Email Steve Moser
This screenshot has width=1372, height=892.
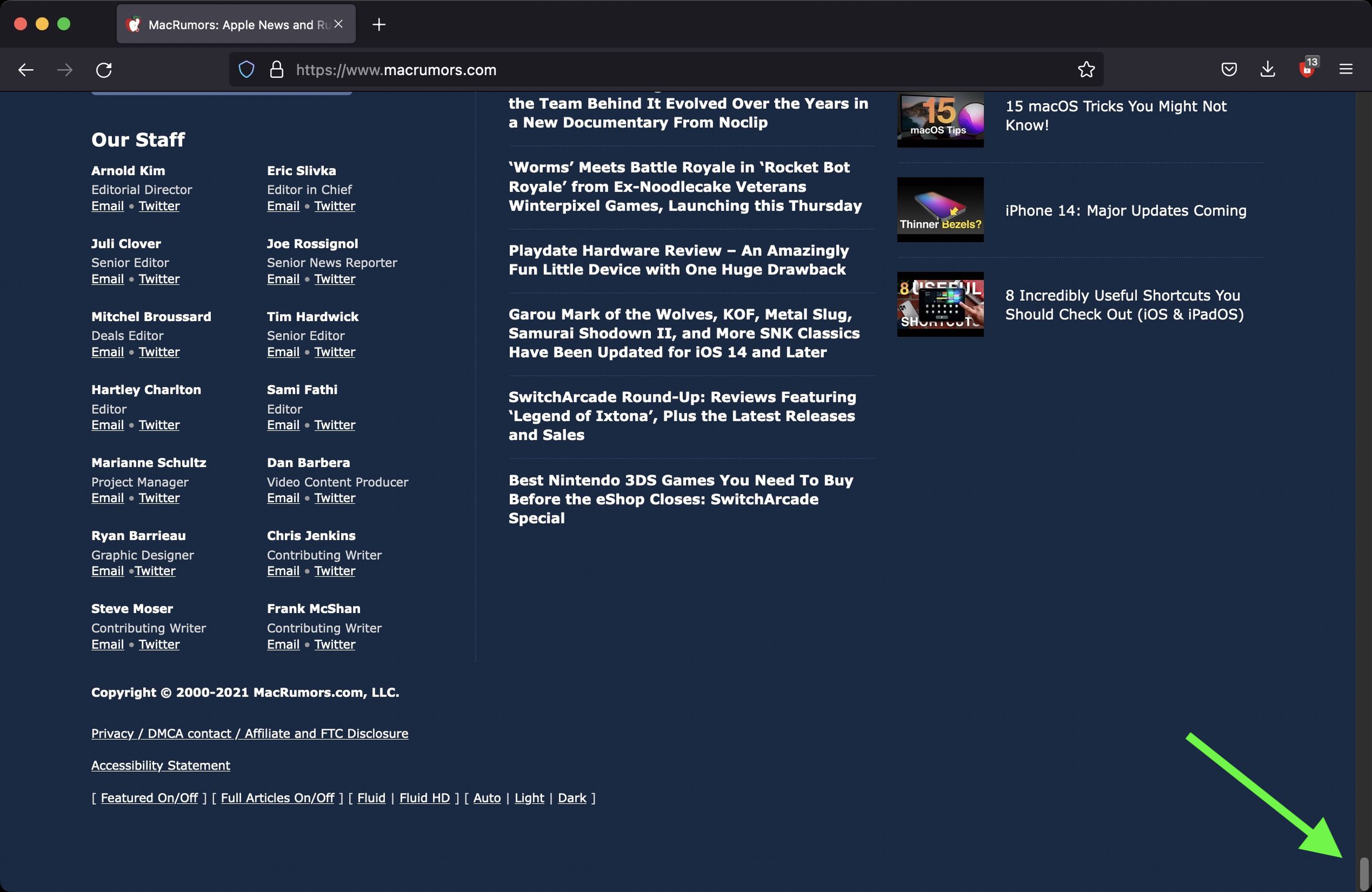pos(107,644)
